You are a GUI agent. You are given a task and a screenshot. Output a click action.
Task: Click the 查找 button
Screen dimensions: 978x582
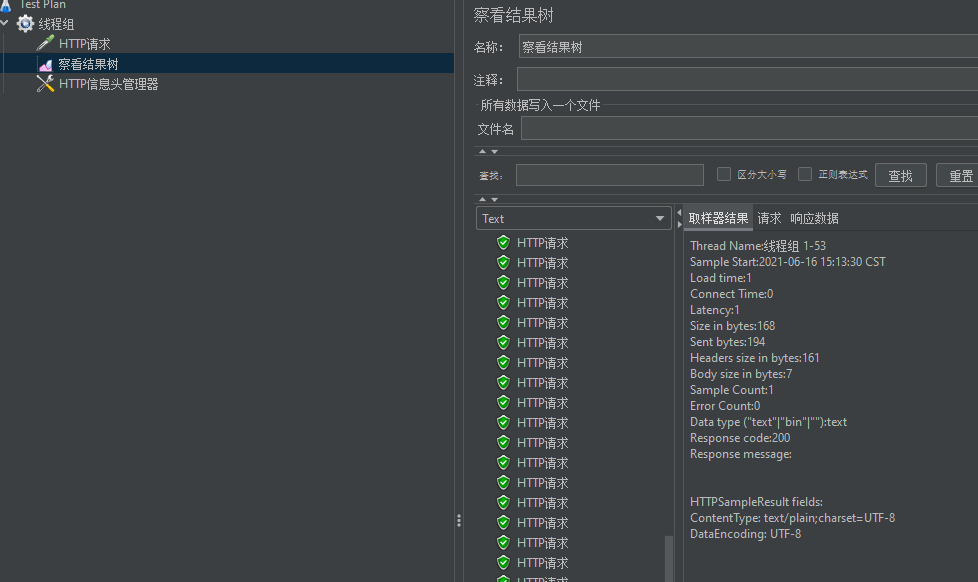pyautogui.click(x=900, y=174)
